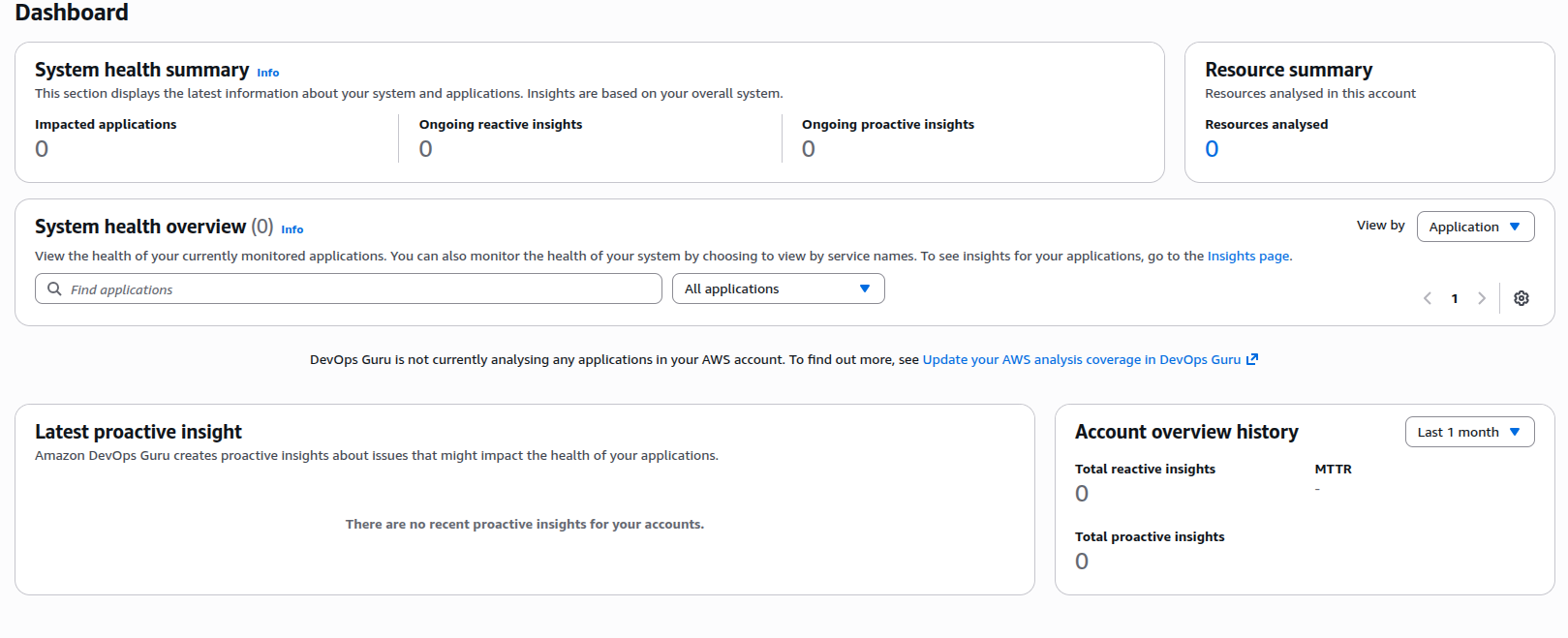This screenshot has height=638, width=1568.
Task: Click the external link icon after DevOps Guru
Action: tap(1252, 359)
